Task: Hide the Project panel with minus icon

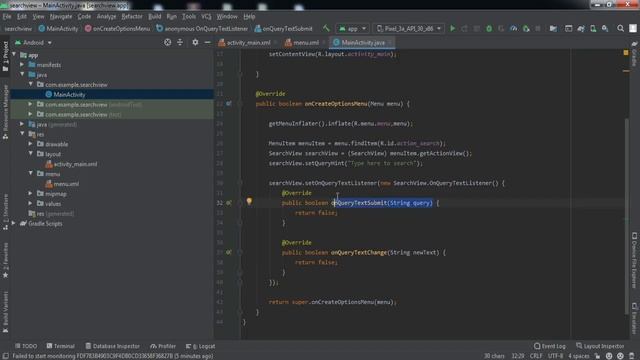Action: click(x=207, y=42)
